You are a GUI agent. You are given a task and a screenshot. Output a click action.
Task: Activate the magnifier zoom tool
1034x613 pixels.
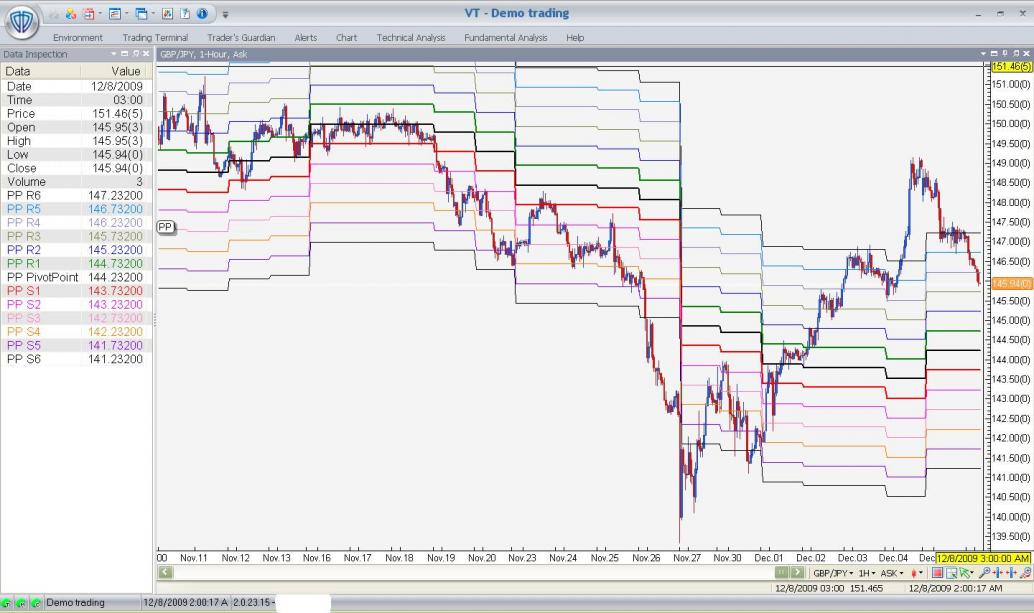click(984, 573)
